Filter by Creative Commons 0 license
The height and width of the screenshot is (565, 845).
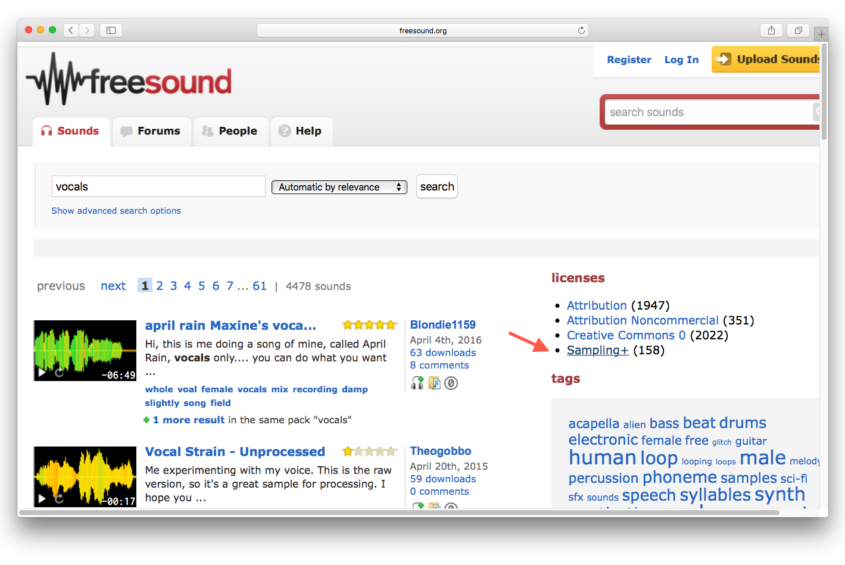[x=626, y=335]
